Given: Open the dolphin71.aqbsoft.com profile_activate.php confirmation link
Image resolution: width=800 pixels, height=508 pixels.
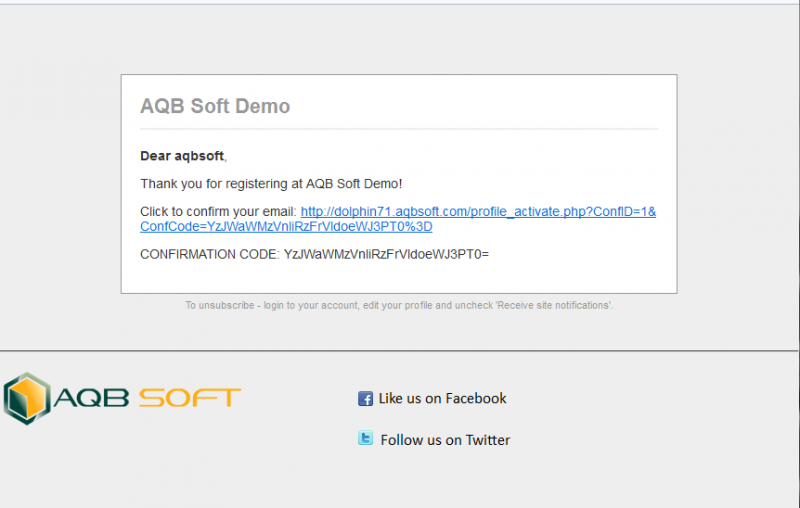Looking at the screenshot, I should point(478,212).
